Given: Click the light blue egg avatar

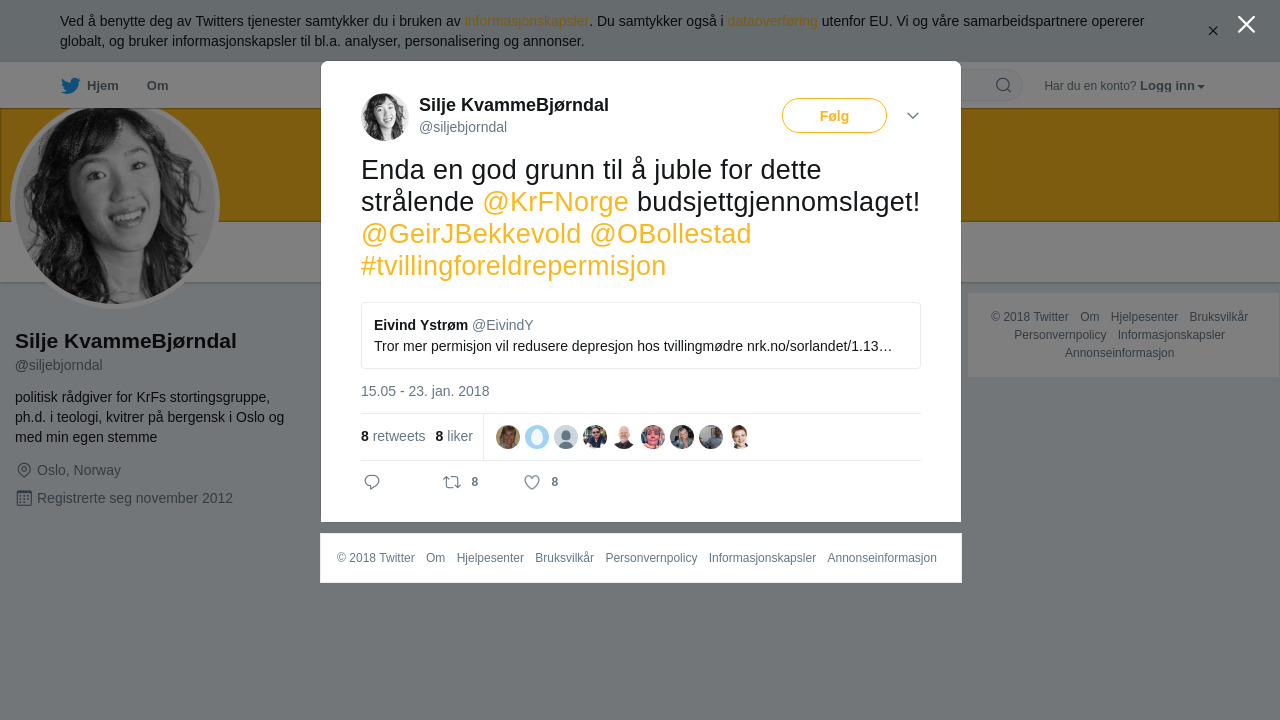Looking at the screenshot, I should point(537,437).
